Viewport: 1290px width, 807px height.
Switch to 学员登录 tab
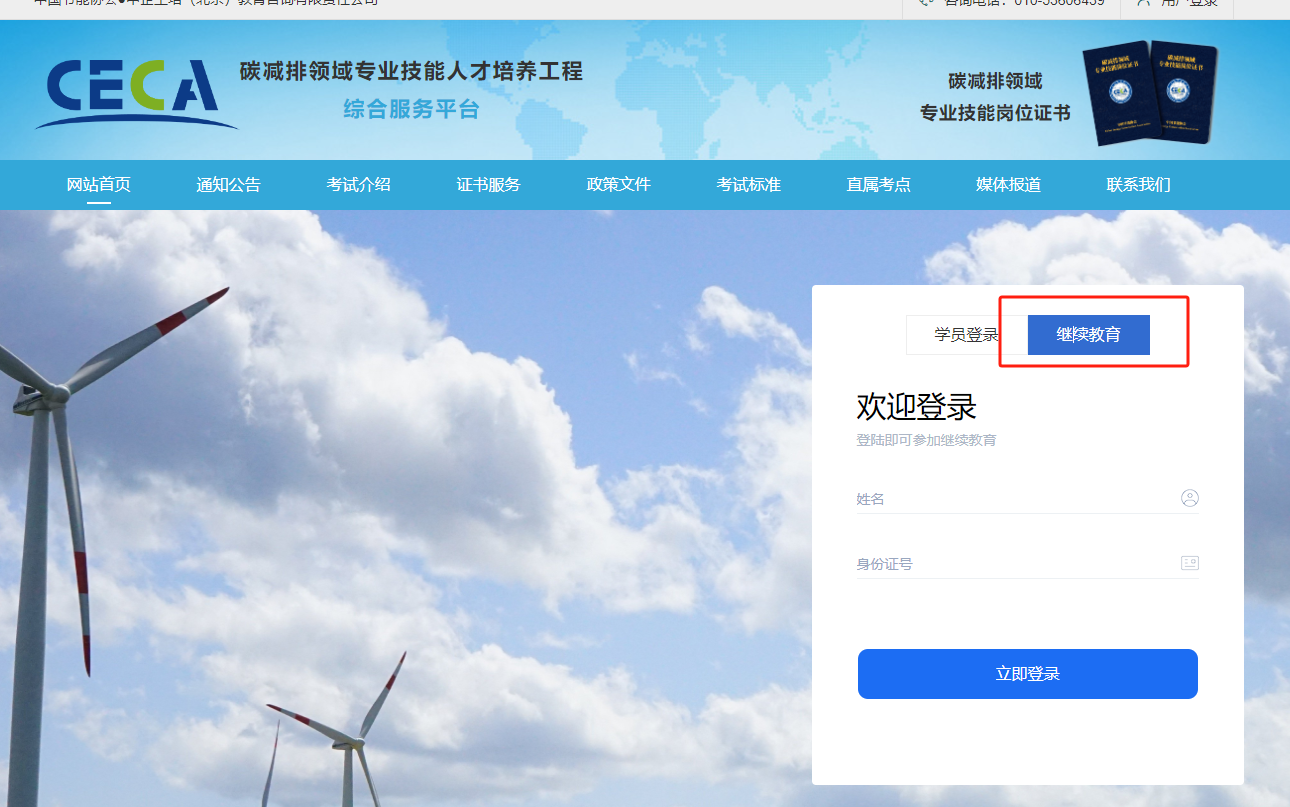(x=967, y=335)
